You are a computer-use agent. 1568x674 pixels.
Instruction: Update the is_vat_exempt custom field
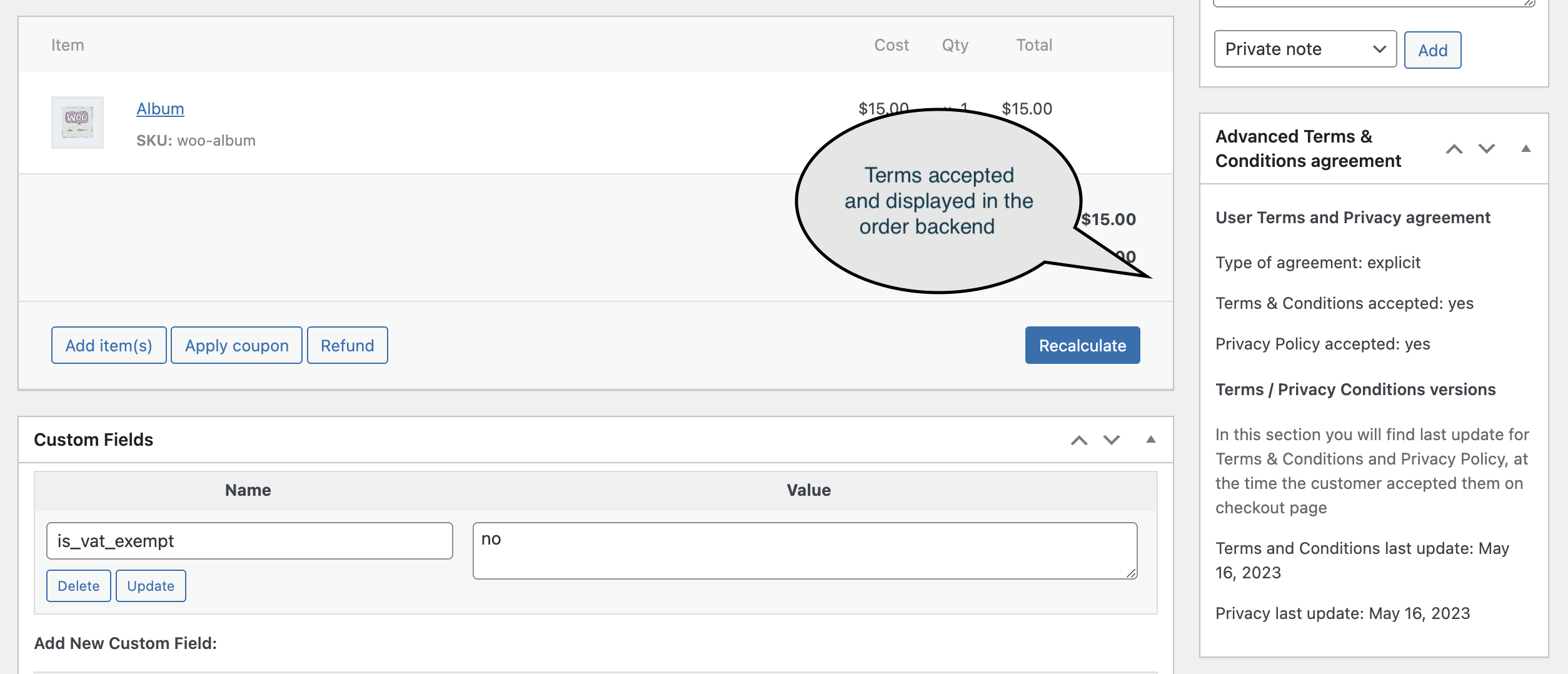151,586
